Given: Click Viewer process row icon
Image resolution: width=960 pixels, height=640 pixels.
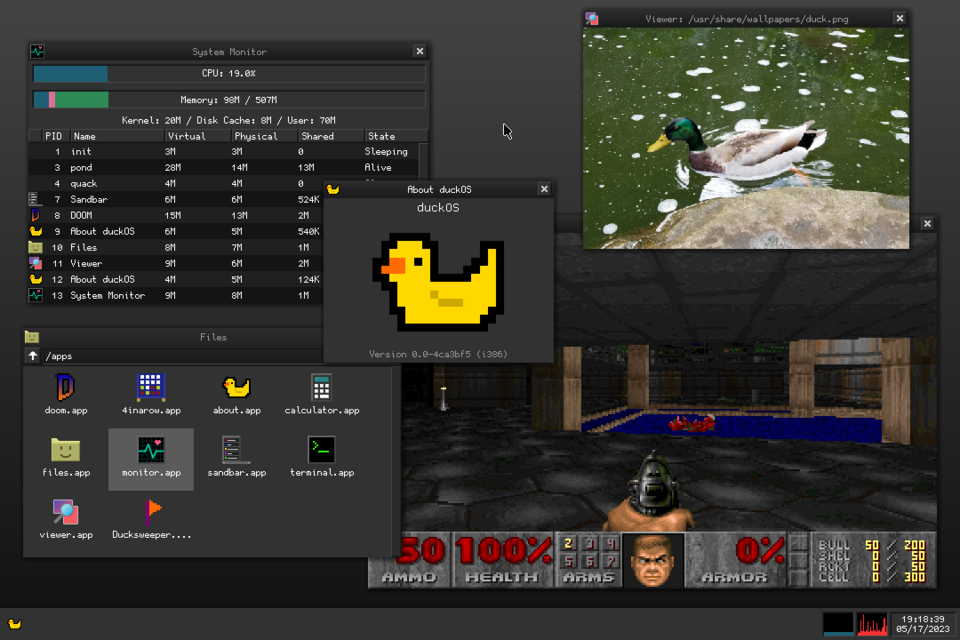Looking at the screenshot, I should 36,263.
